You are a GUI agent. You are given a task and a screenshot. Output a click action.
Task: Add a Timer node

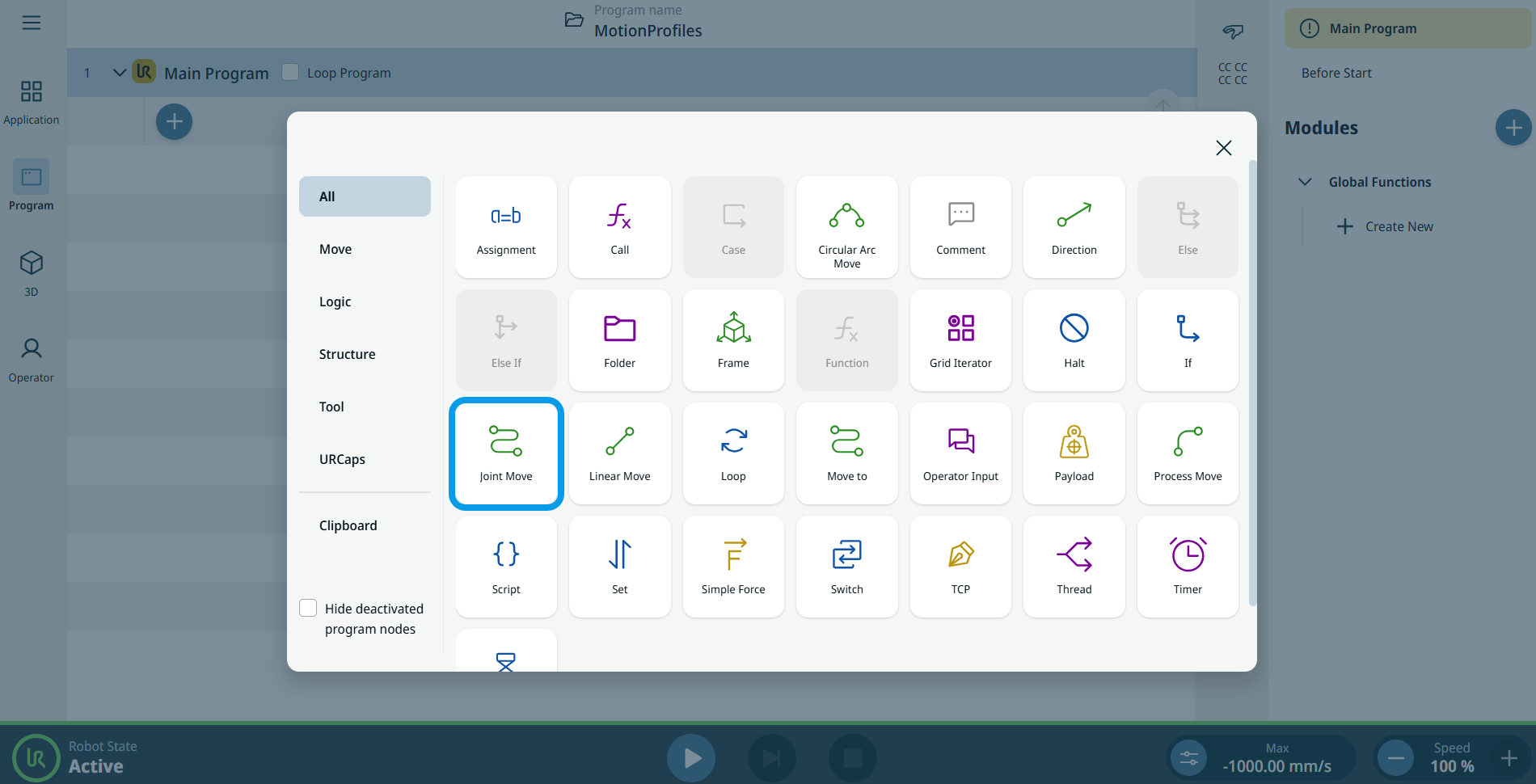pyautogui.click(x=1188, y=567)
